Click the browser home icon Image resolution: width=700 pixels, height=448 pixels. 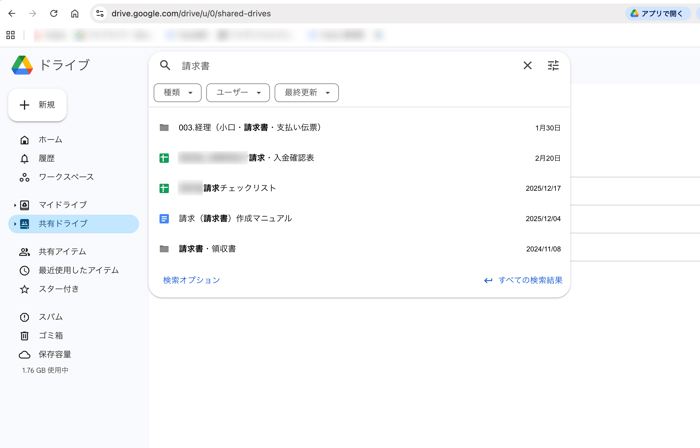[x=75, y=14]
